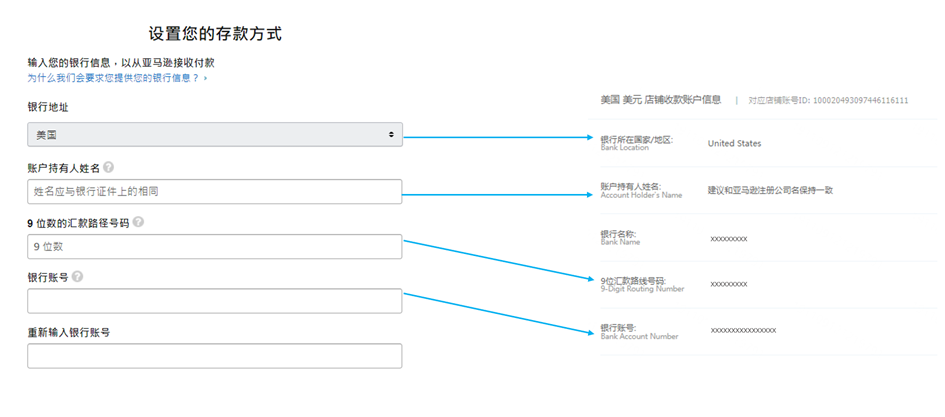Open the 银行地址 country dropdown showing 美国
The image size is (945, 417).
point(215,134)
